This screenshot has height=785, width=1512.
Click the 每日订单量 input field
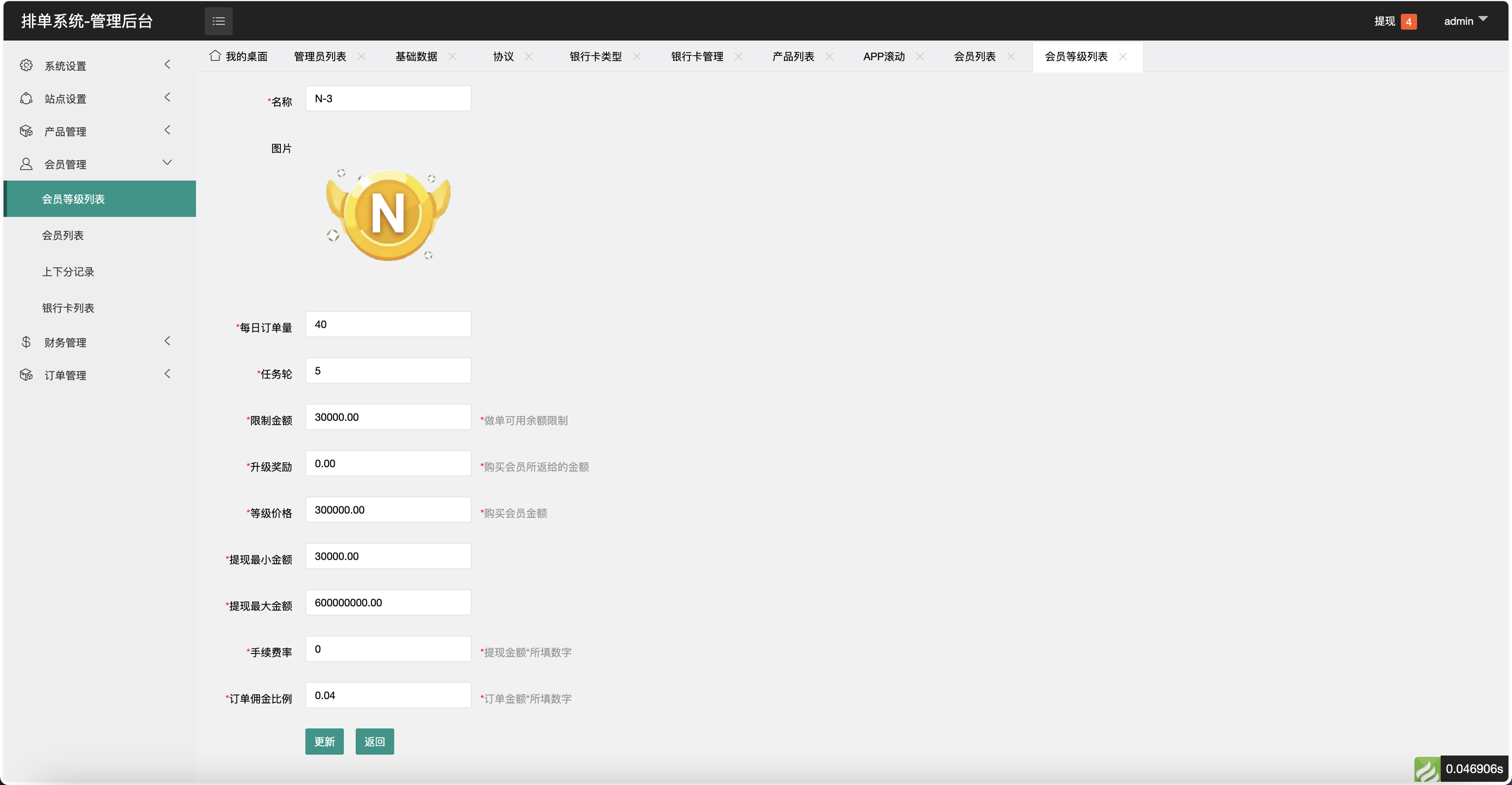click(x=388, y=324)
